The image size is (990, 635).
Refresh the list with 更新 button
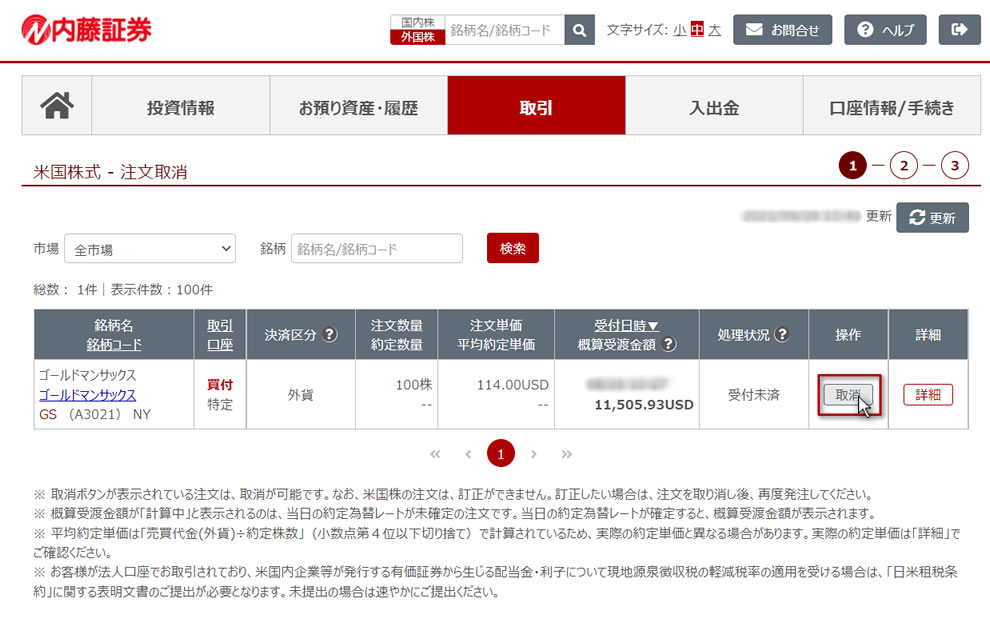pyautogui.click(x=932, y=218)
